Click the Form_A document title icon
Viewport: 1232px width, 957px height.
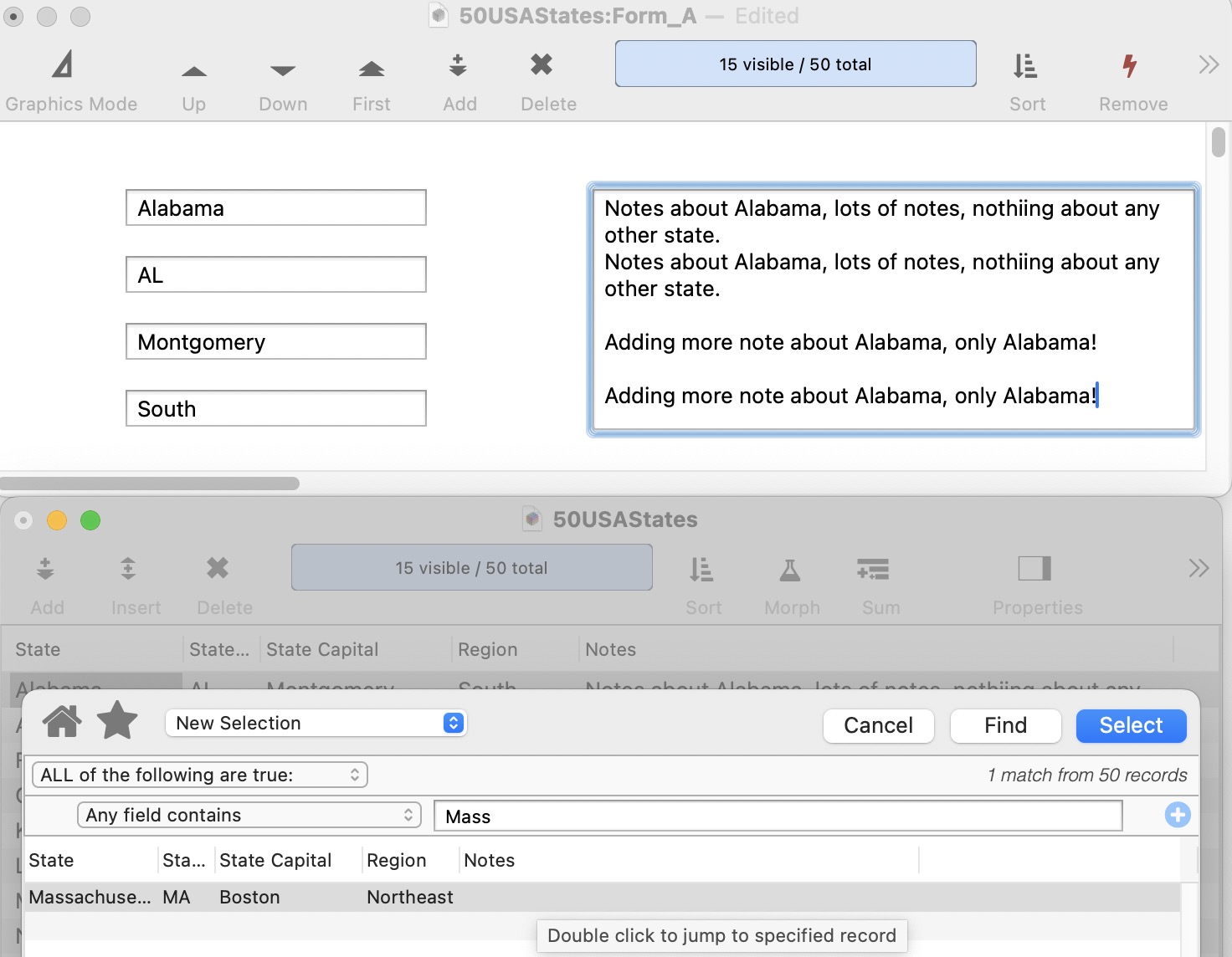(439, 16)
